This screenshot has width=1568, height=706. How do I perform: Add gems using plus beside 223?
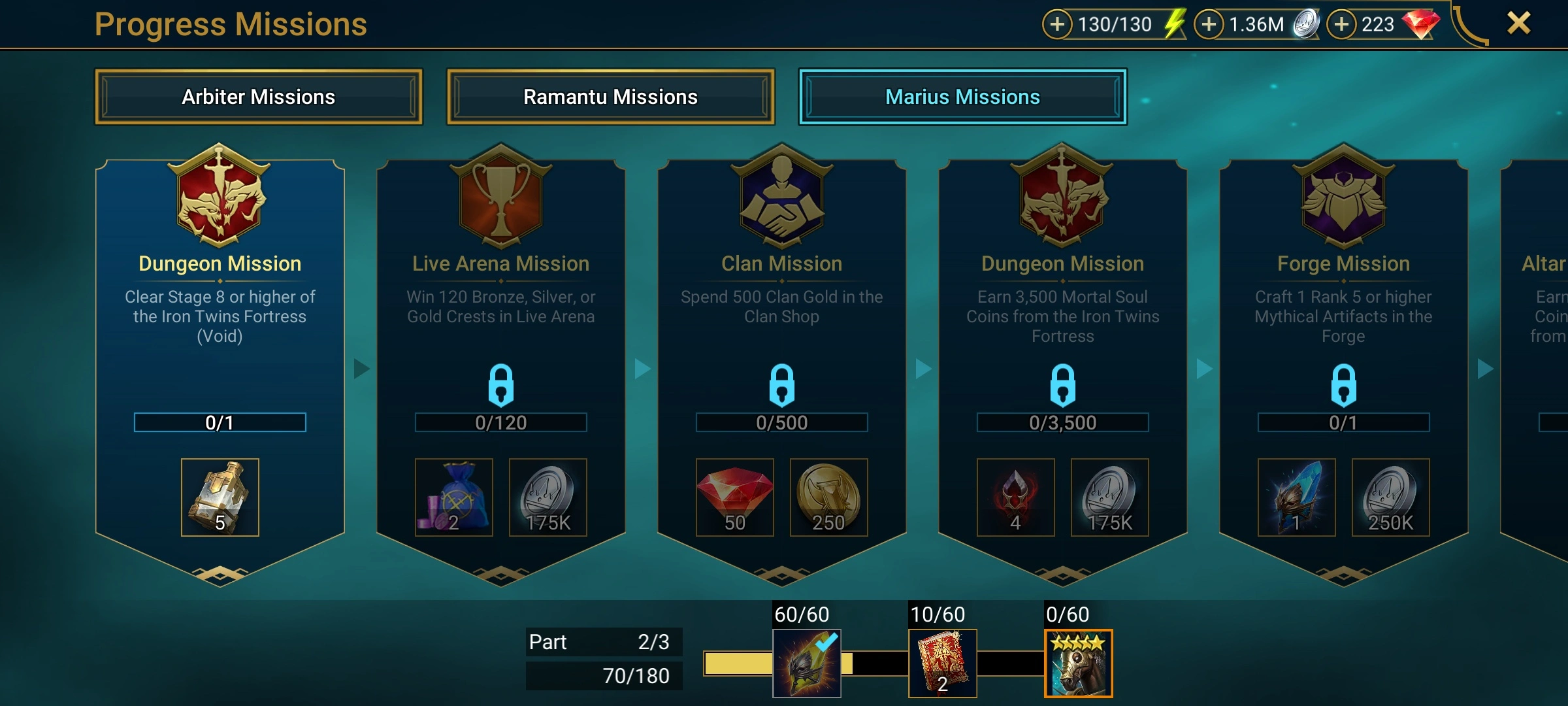[x=1341, y=24]
